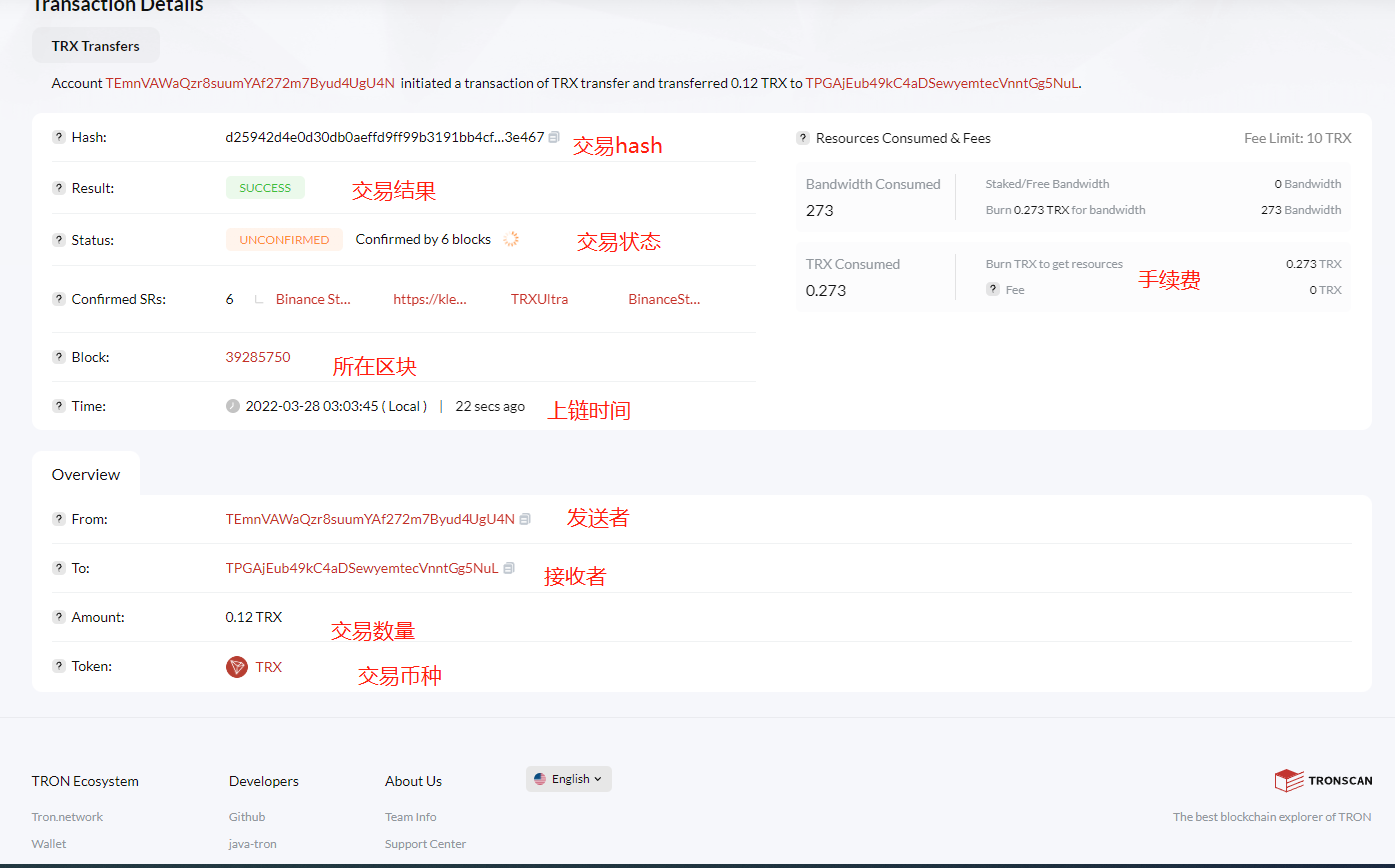Open the To address link in Overview
This screenshot has width=1395, height=868.
tap(362, 568)
